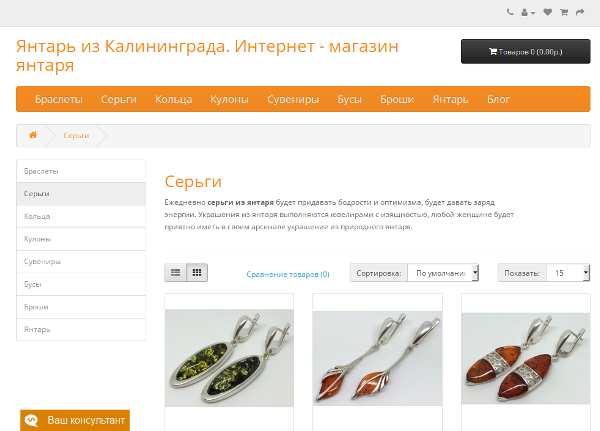Open the orange leaf-shaped earrings thumbnail
This screenshot has width=600, height=431.
tap(377, 358)
